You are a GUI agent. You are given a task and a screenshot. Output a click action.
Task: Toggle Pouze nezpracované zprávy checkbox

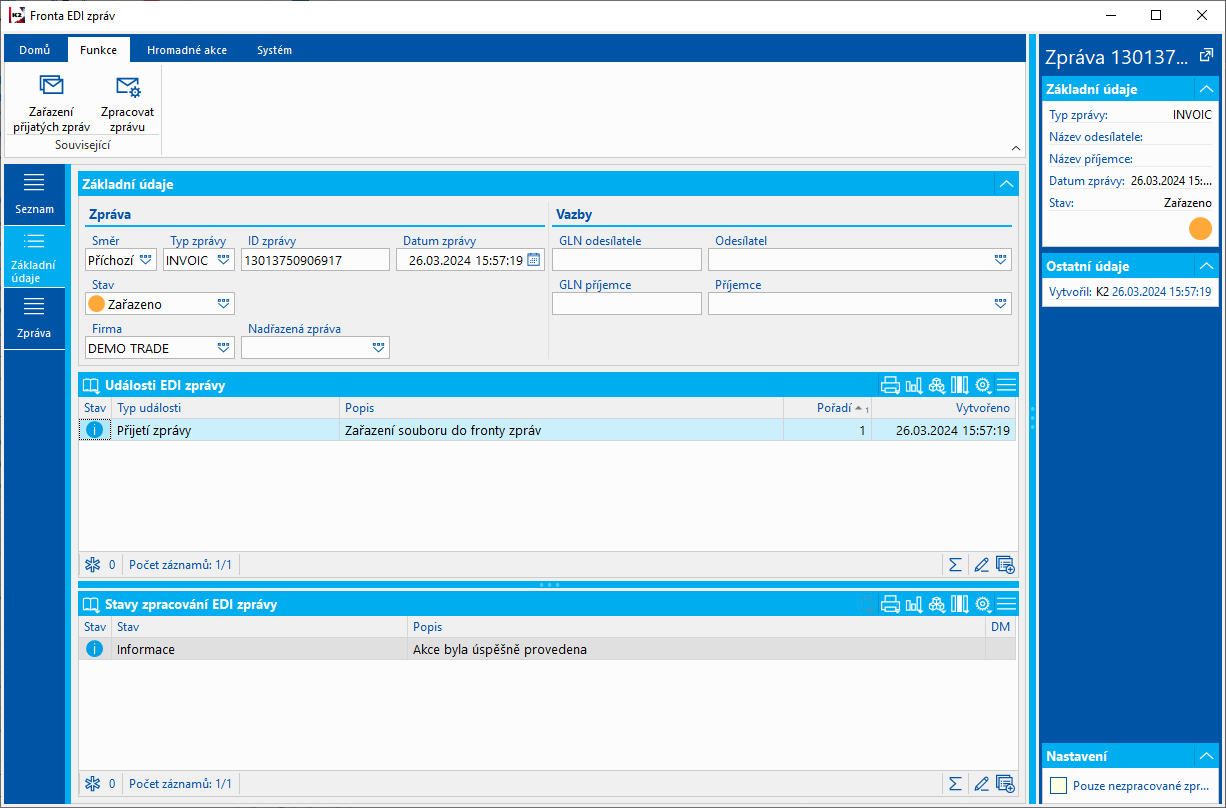pos(1058,786)
